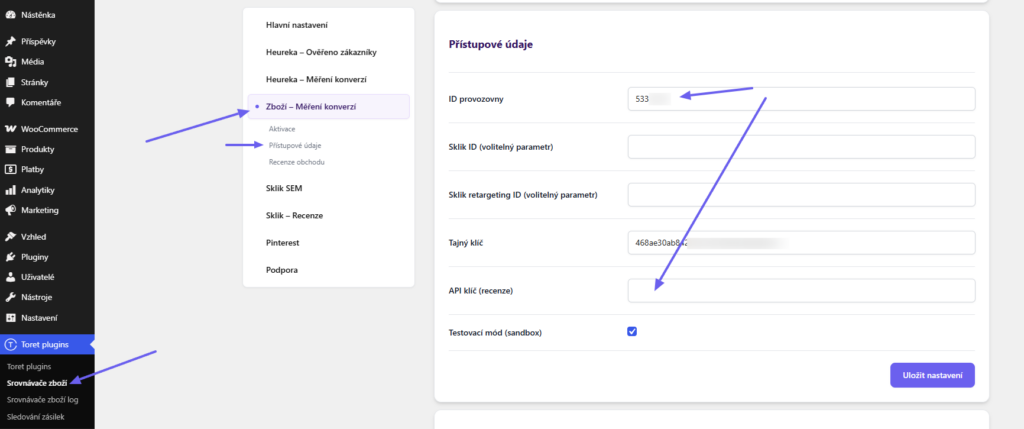The height and width of the screenshot is (429, 1024).
Task: Click the Nástroje wrench icon
Action: click(10, 298)
